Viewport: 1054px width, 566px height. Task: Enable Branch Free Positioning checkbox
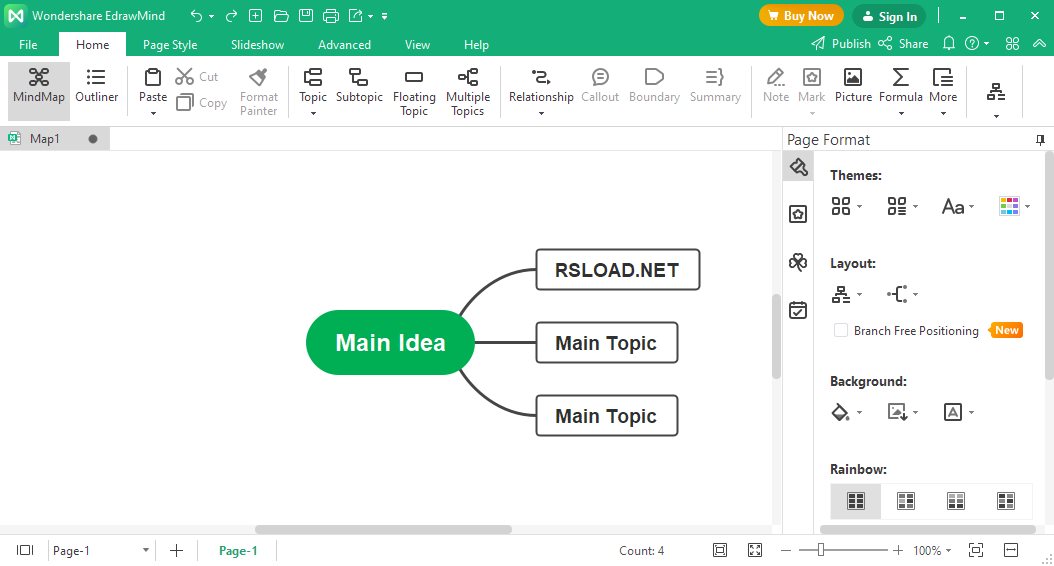point(840,330)
